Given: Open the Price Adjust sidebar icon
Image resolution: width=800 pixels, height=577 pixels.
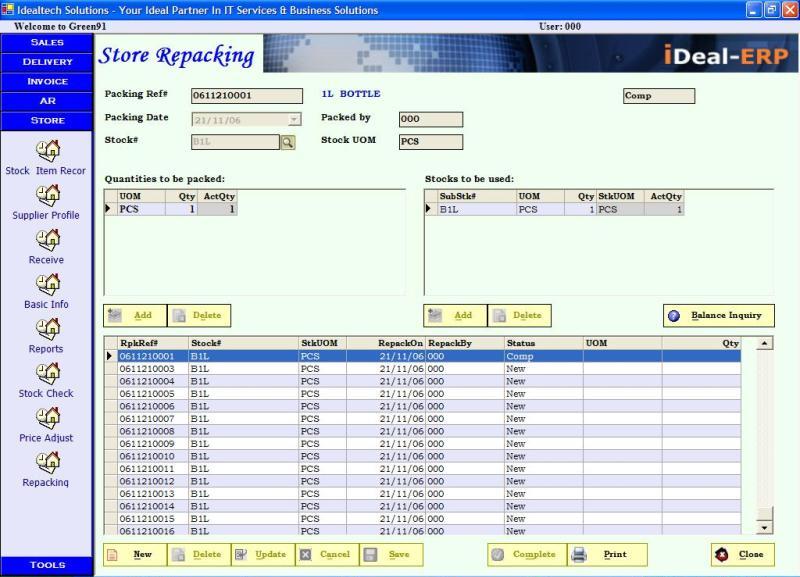Looking at the screenshot, I should (46, 419).
